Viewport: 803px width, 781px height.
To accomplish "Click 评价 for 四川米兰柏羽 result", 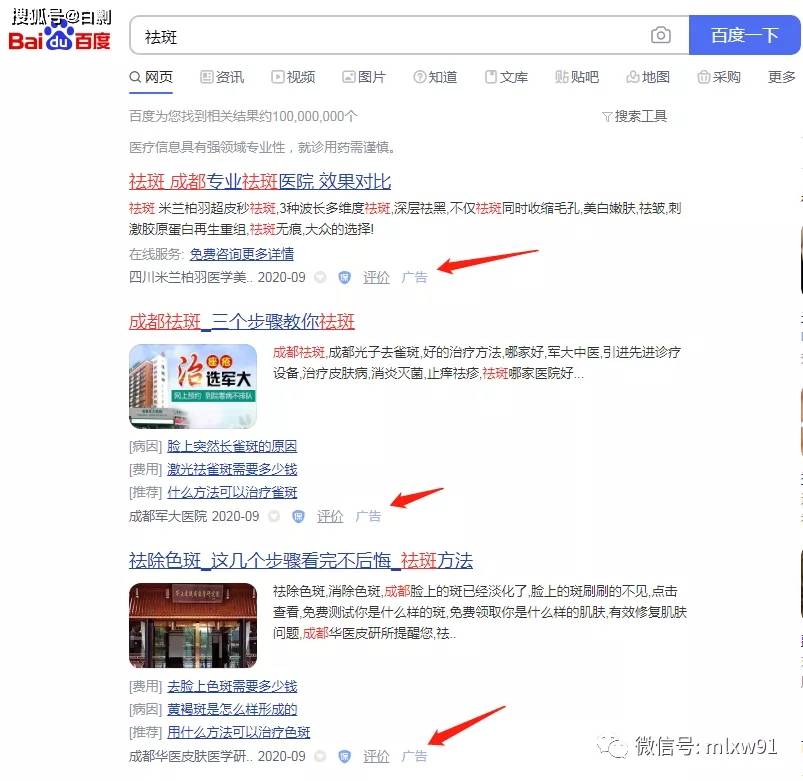I will 376,277.
